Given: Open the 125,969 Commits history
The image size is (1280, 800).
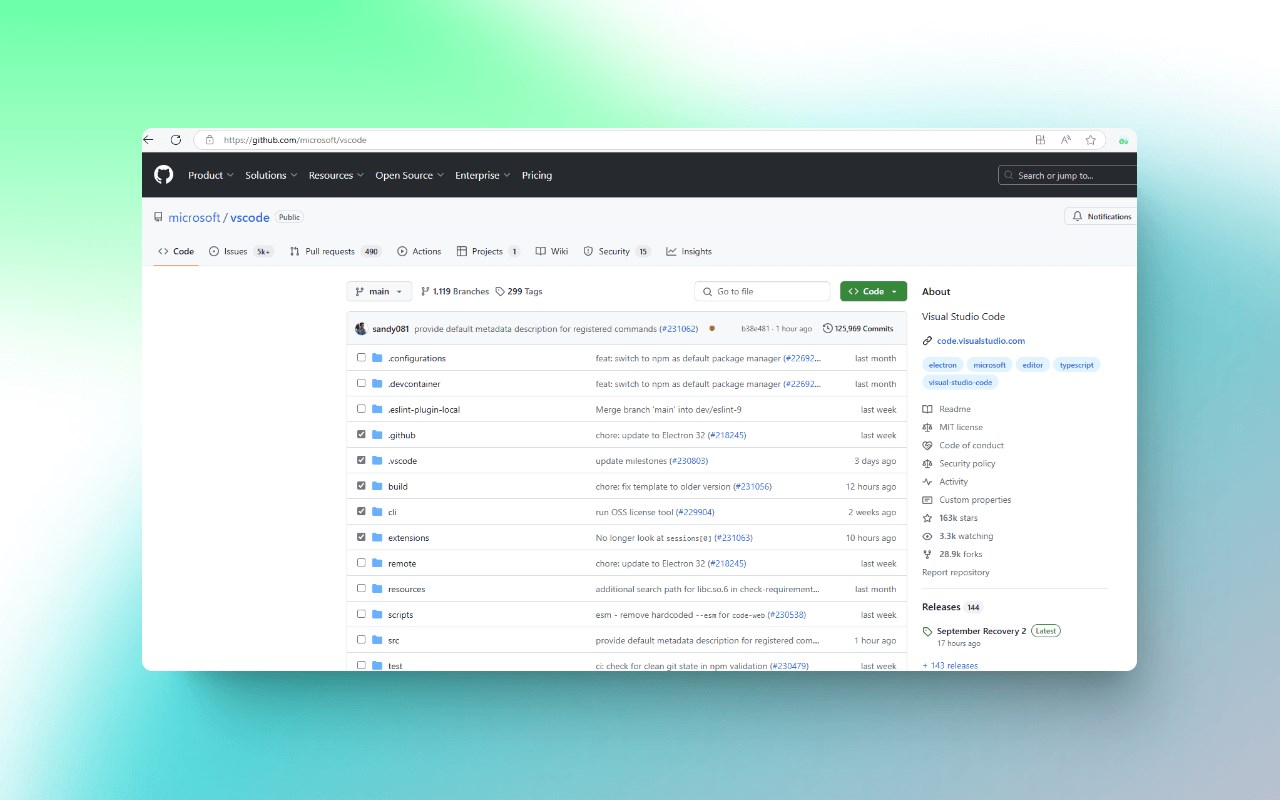Looking at the screenshot, I should coord(858,328).
